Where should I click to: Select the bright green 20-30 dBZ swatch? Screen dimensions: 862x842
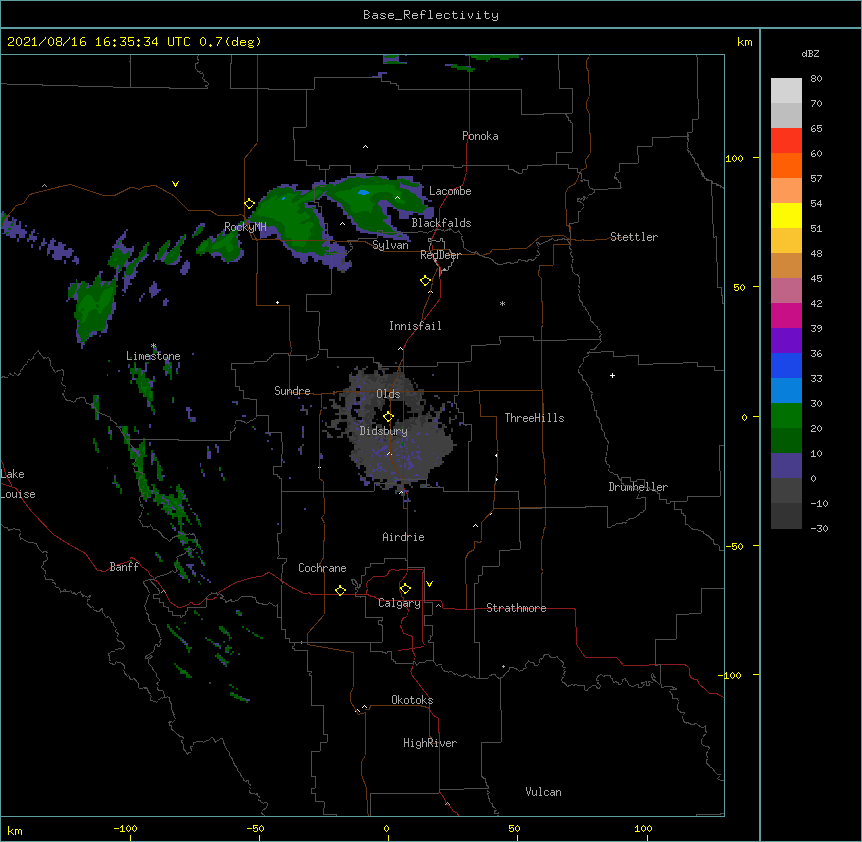(x=786, y=416)
